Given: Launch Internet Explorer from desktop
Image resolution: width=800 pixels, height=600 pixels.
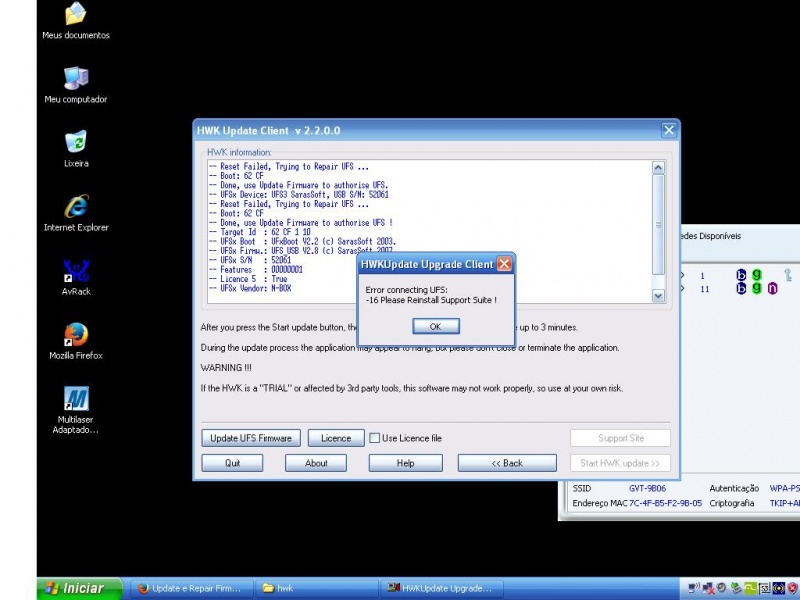Looking at the screenshot, I should pyautogui.click(x=76, y=213).
